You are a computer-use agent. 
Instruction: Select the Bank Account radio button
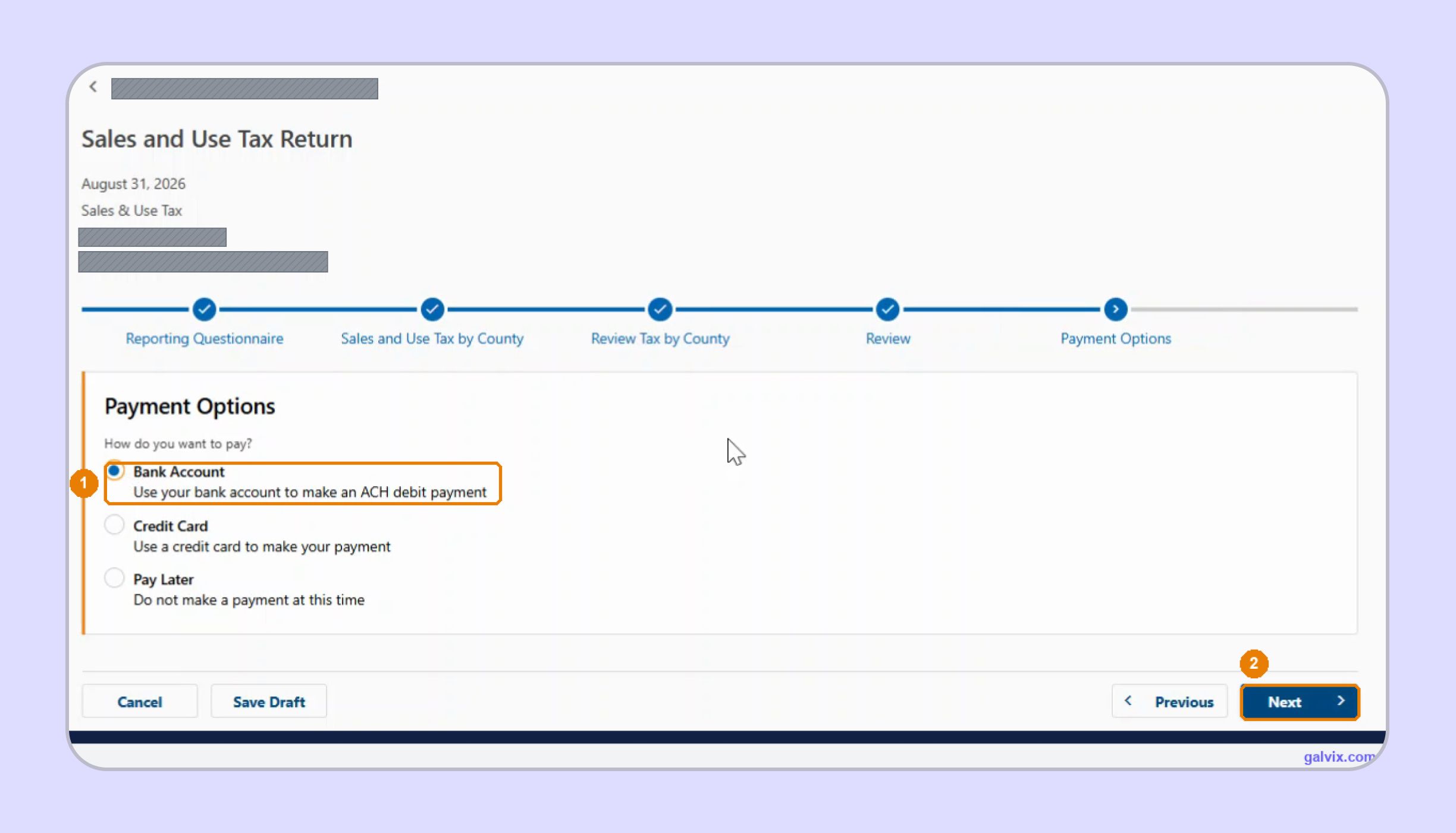click(114, 471)
